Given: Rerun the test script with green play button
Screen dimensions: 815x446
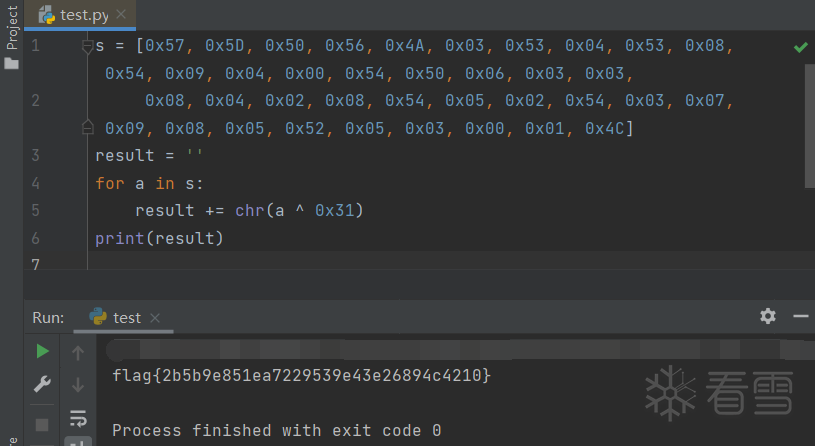Looking at the screenshot, I should coord(42,351).
